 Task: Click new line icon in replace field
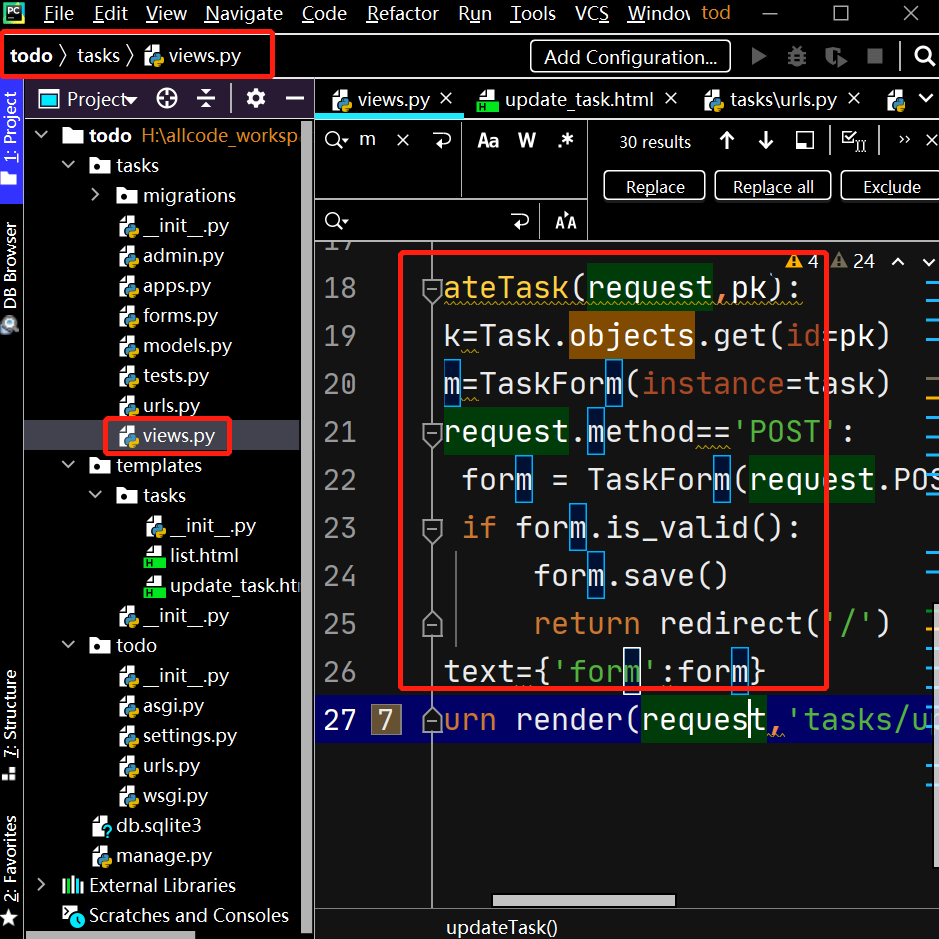click(x=520, y=222)
